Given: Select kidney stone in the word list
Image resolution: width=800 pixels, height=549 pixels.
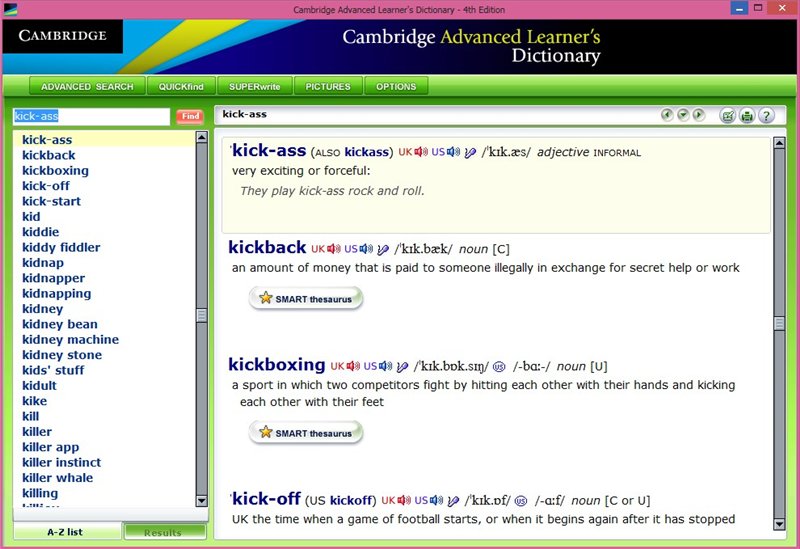Looking at the screenshot, I should 62,355.
